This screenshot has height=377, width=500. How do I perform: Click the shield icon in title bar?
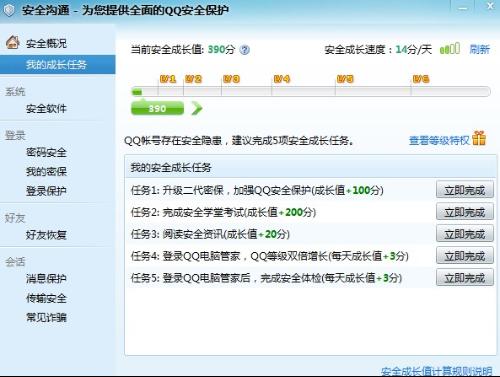point(9,10)
